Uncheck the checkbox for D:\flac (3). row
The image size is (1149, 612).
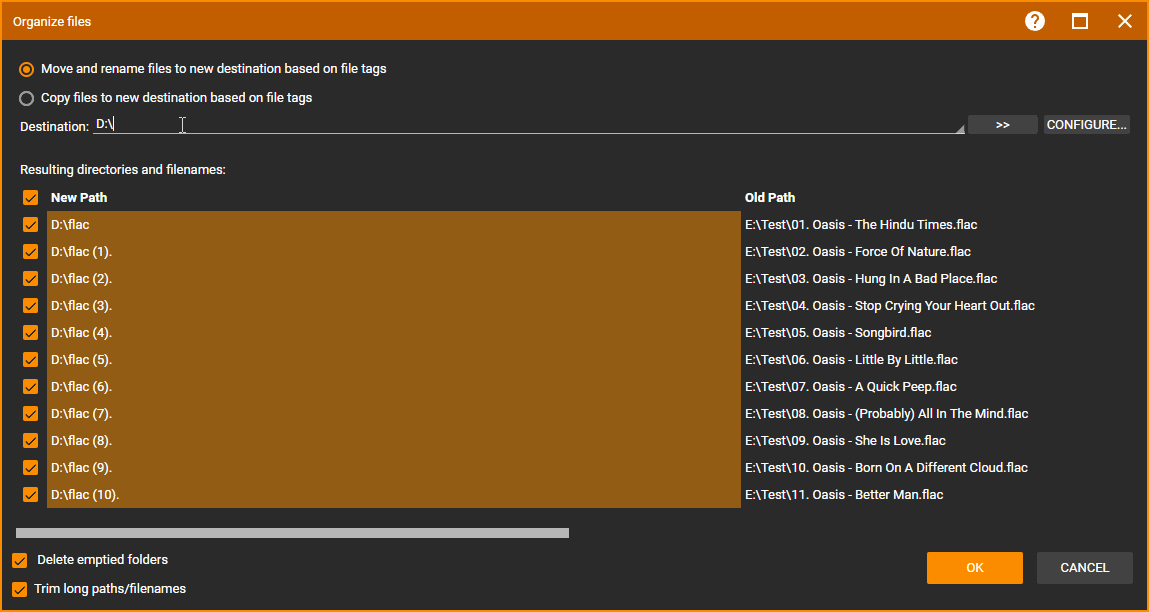point(30,306)
